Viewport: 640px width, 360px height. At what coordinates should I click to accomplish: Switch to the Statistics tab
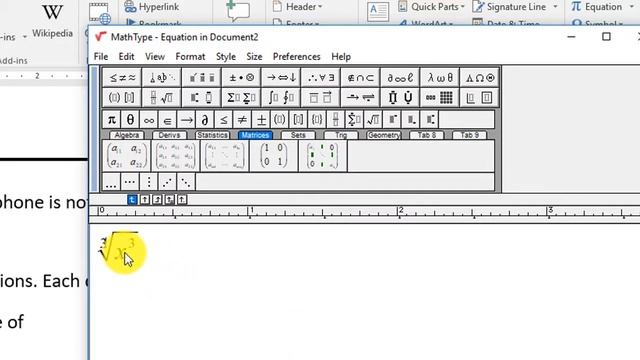[x=212, y=135]
